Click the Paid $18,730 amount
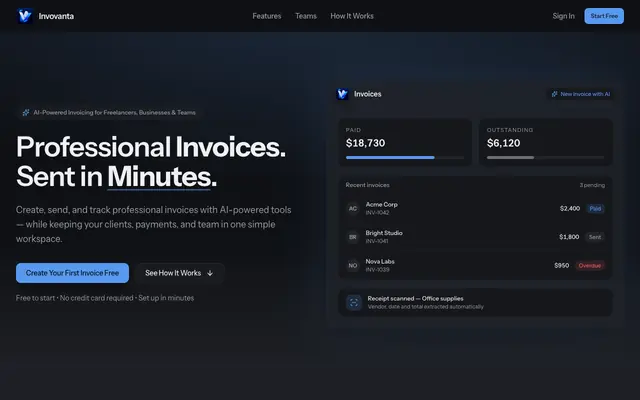The image size is (640, 400). click(365, 143)
